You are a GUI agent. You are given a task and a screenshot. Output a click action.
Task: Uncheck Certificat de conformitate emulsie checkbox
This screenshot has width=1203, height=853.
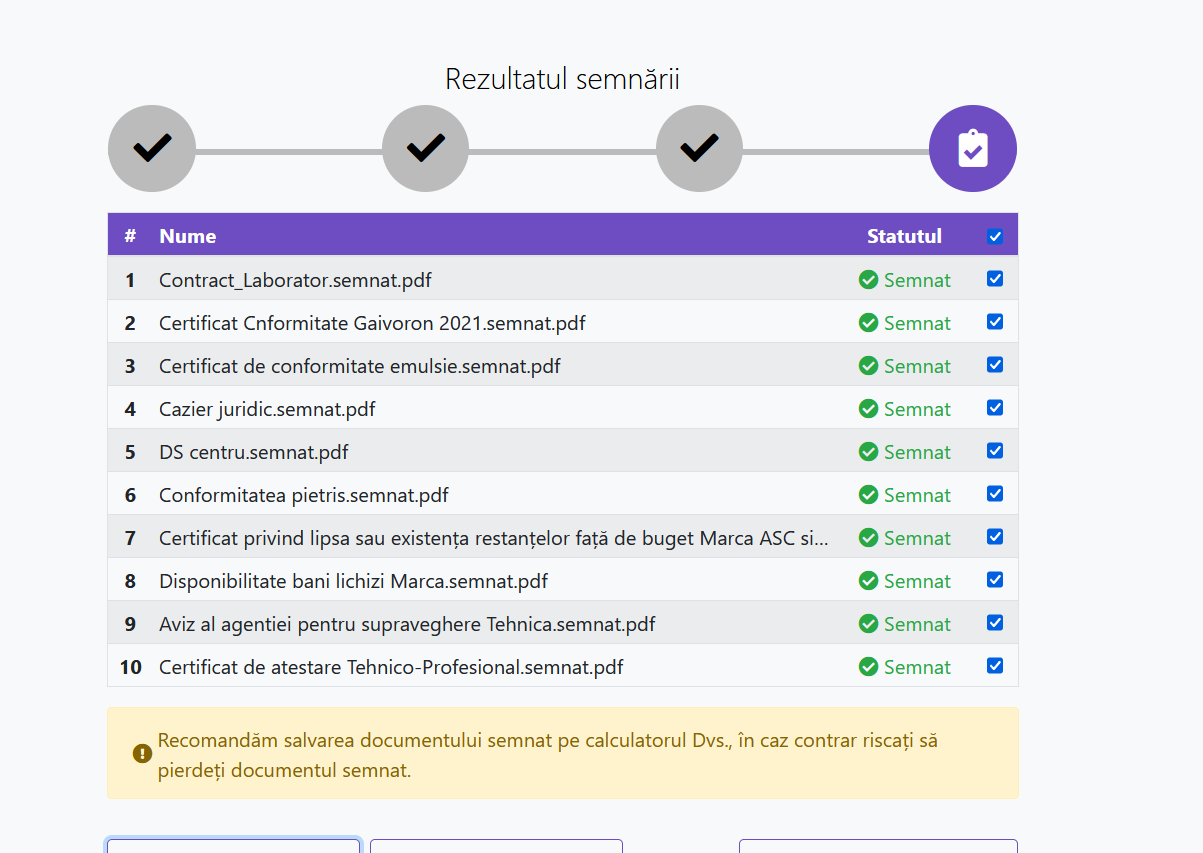coord(995,365)
